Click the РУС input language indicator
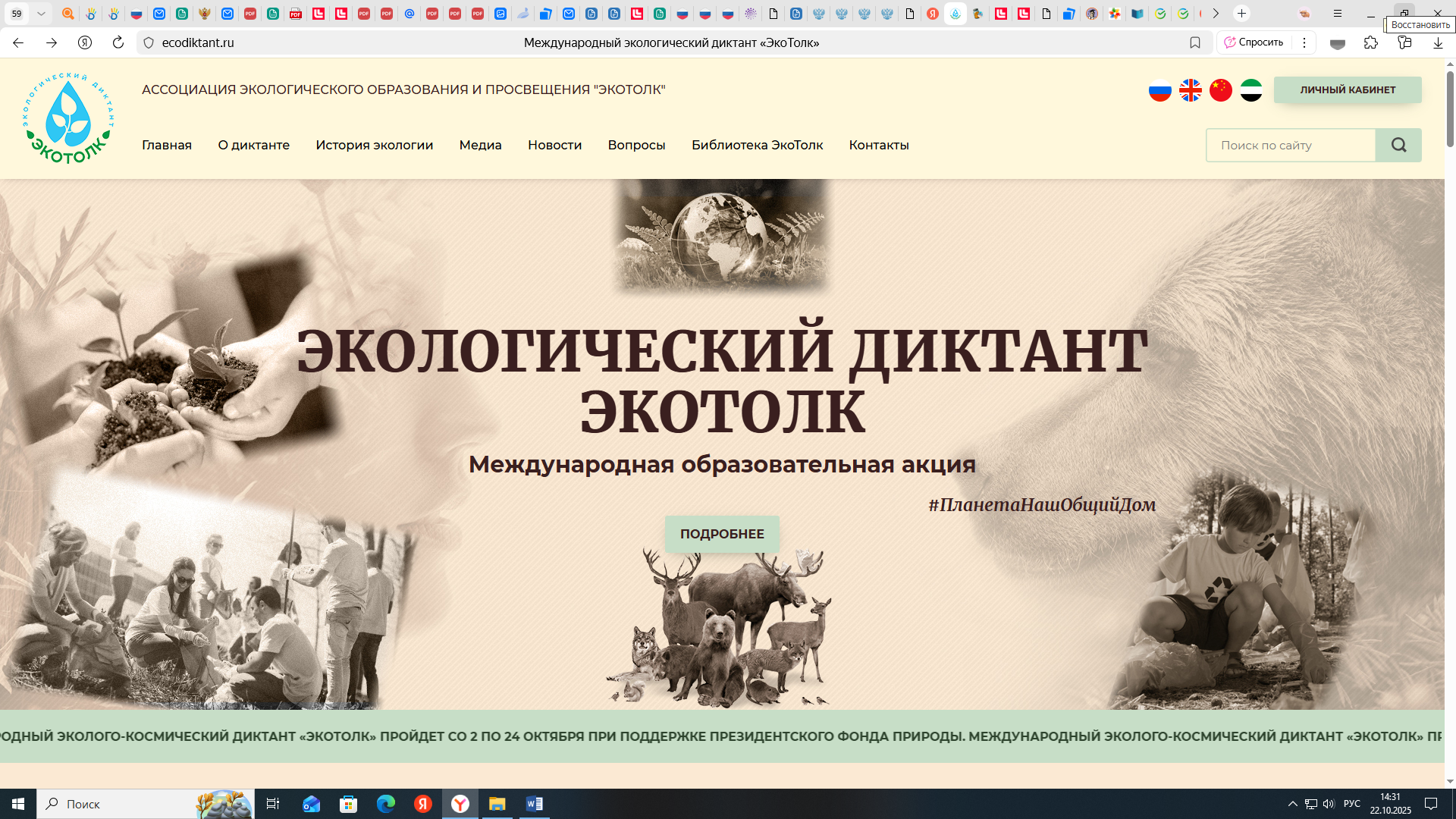The image size is (1456, 819). click(1352, 804)
